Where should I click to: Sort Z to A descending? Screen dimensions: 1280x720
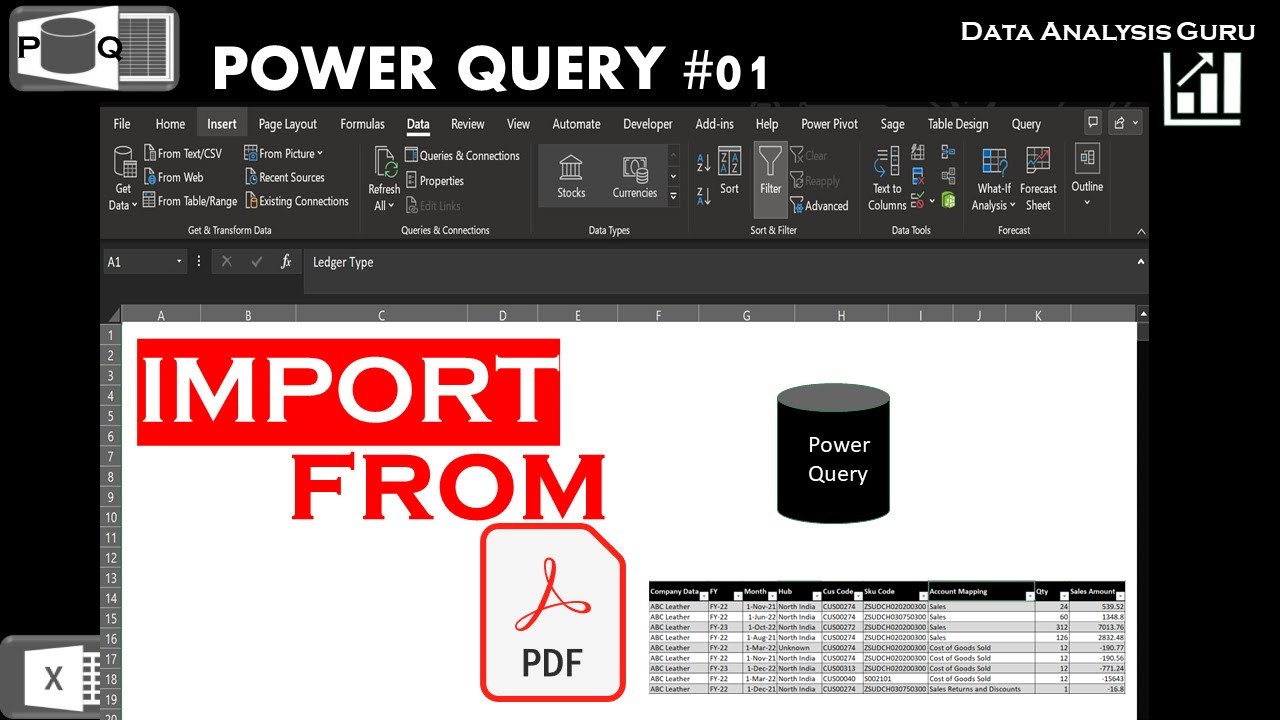[x=703, y=195]
